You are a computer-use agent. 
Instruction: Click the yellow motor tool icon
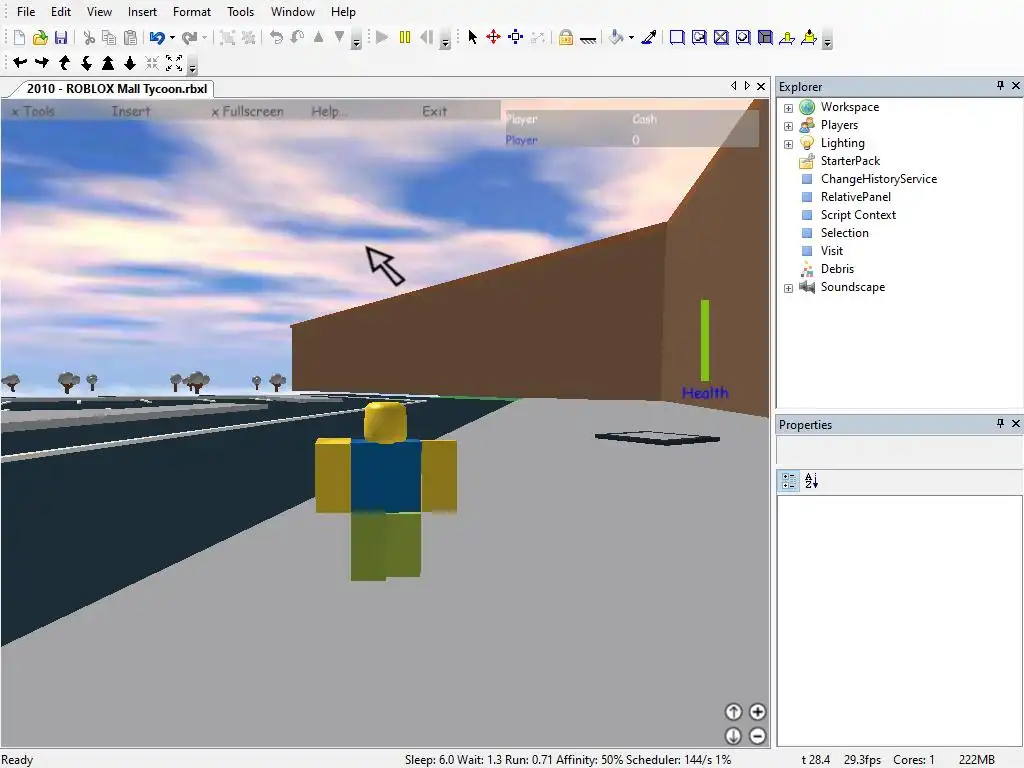point(809,37)
